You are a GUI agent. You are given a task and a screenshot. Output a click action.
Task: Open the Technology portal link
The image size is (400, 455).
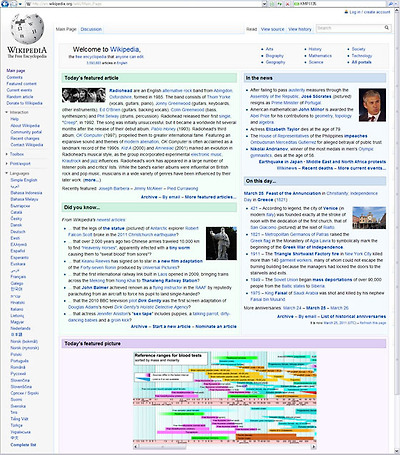[362, 56]
